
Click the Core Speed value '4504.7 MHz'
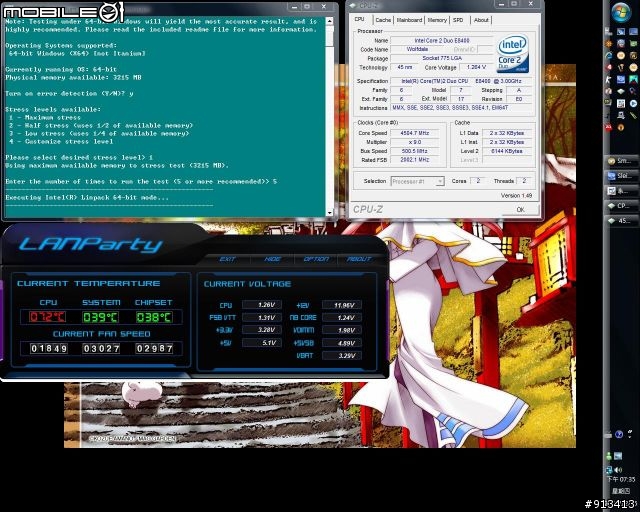415,133
